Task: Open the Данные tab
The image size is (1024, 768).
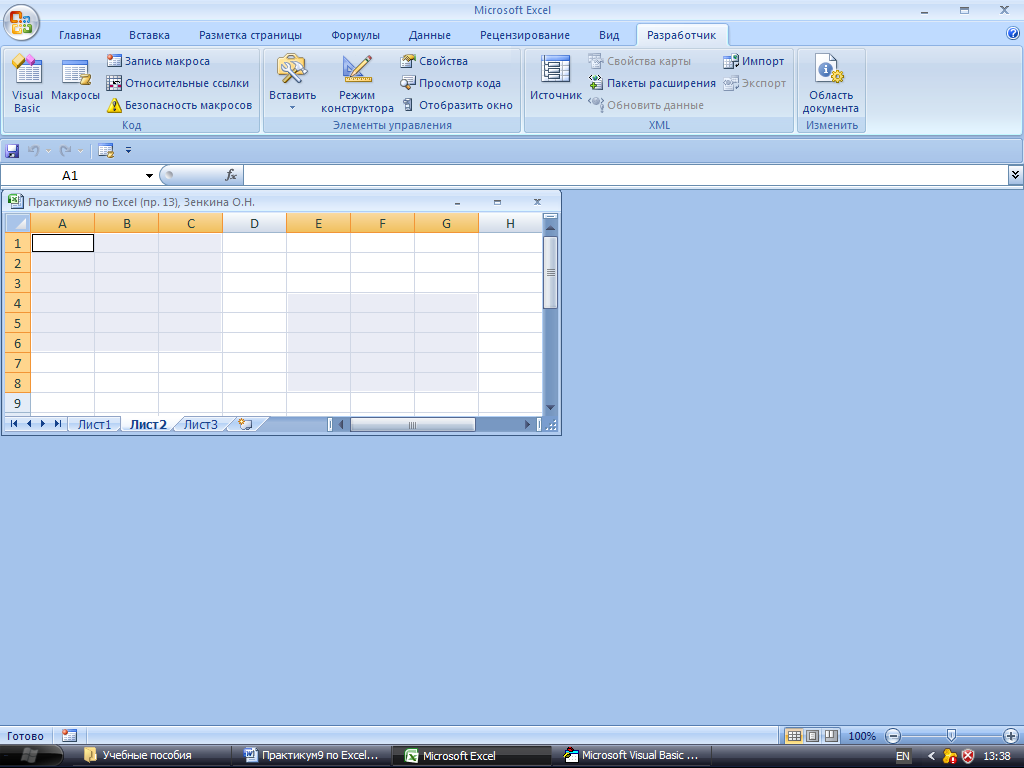Action: (x=430, y=35)
